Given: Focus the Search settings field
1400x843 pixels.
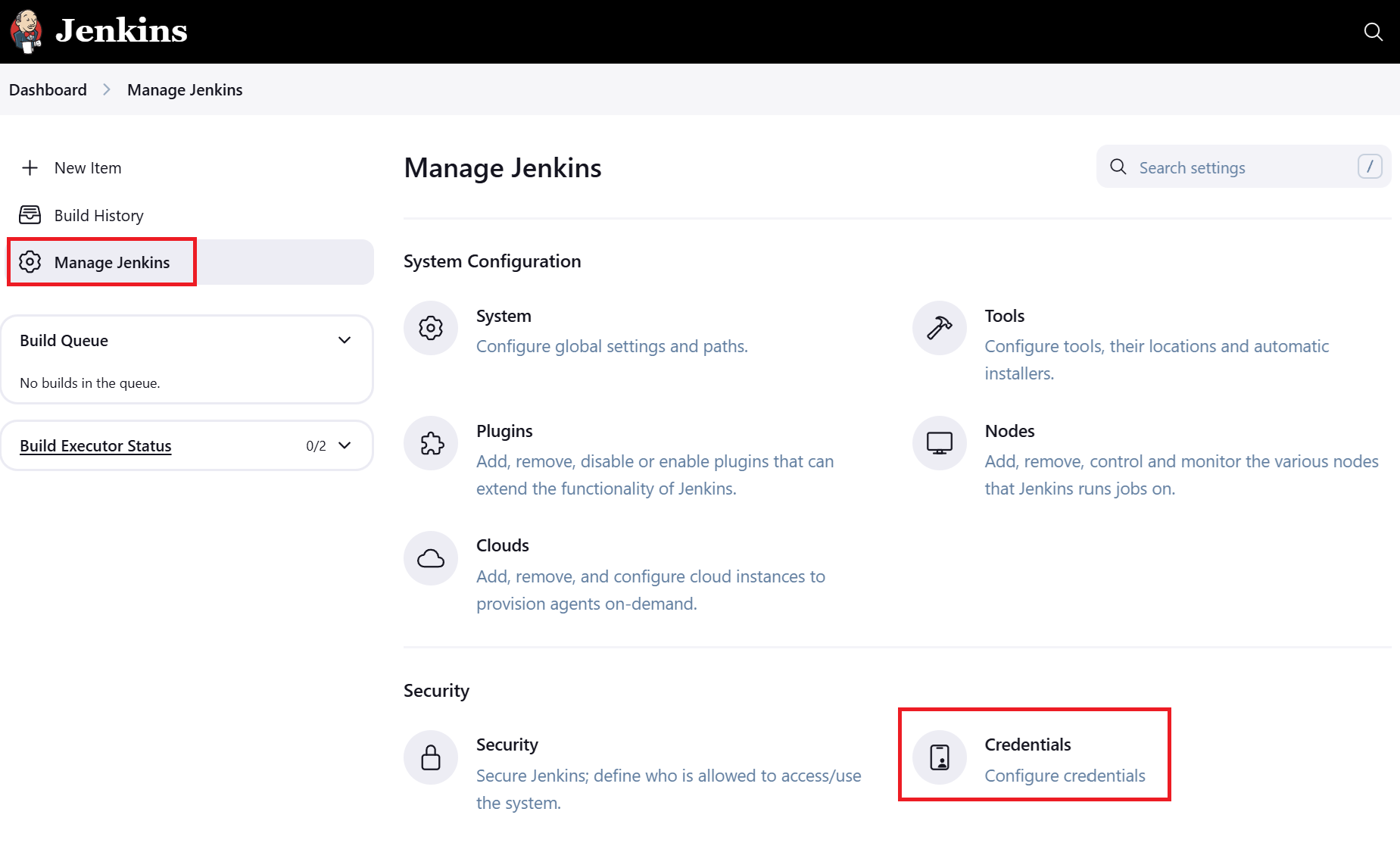Looking at the screenshot, I should tap(1243, 167).
